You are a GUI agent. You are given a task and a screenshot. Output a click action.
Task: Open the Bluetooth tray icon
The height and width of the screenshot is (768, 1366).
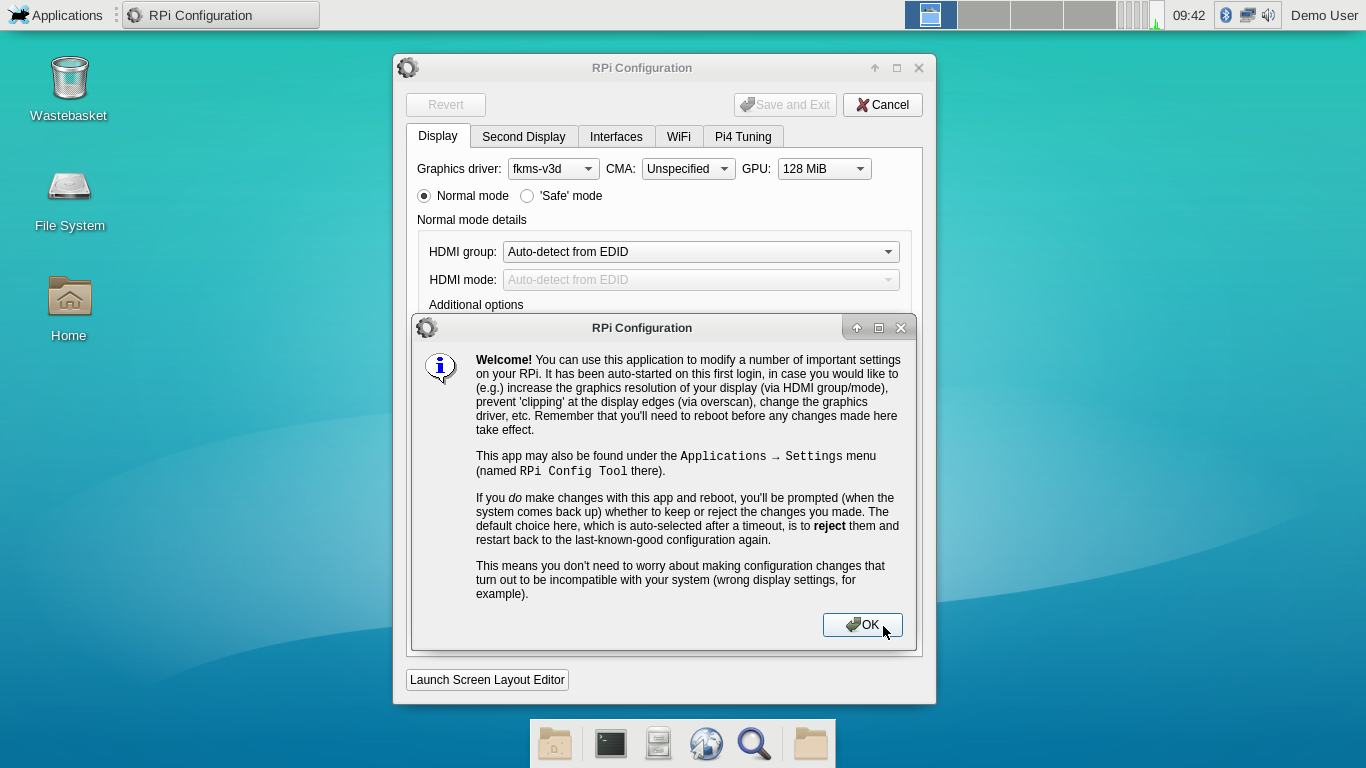point(1226,15)
